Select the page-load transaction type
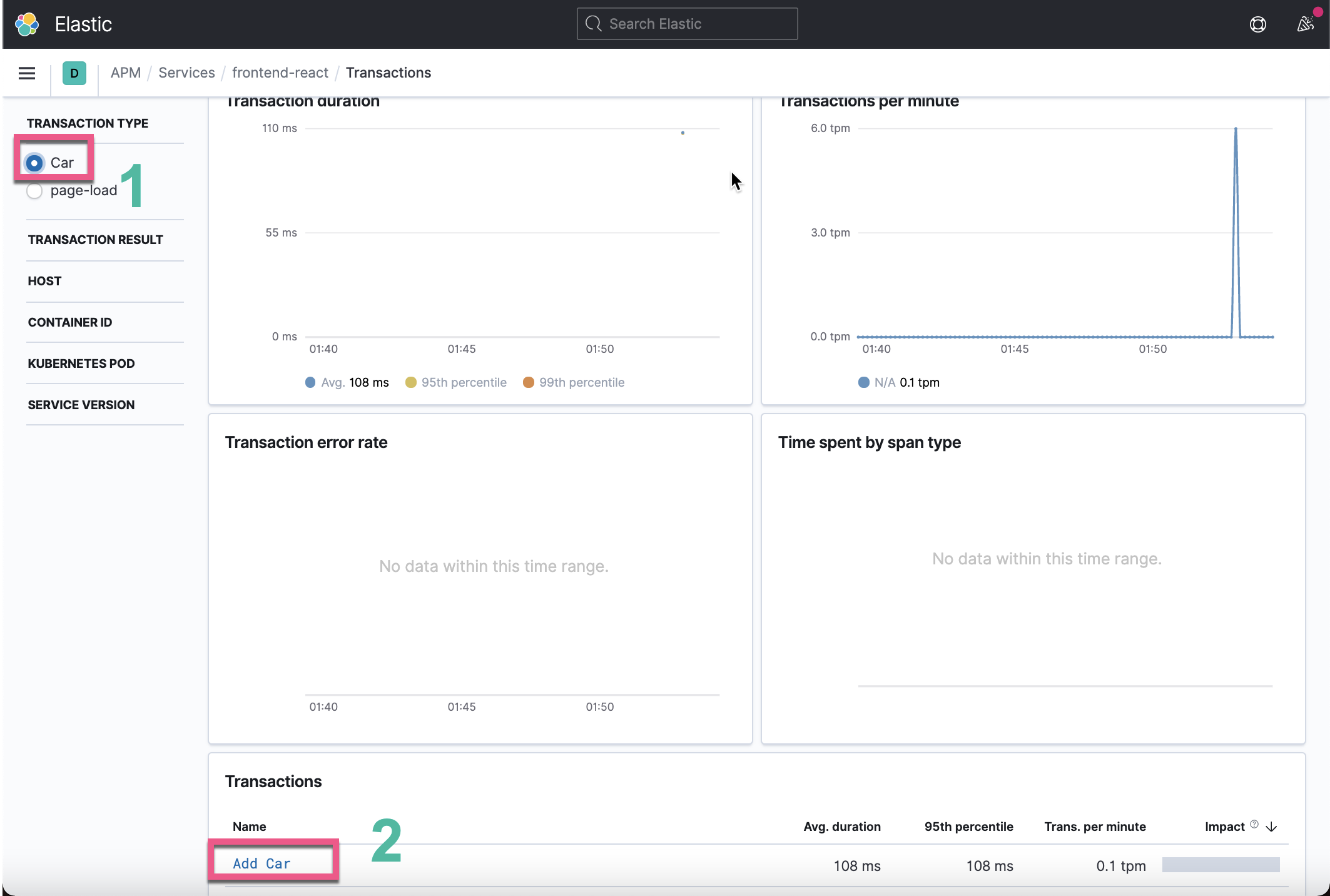The image size is (1330, 896). [34, 191]
